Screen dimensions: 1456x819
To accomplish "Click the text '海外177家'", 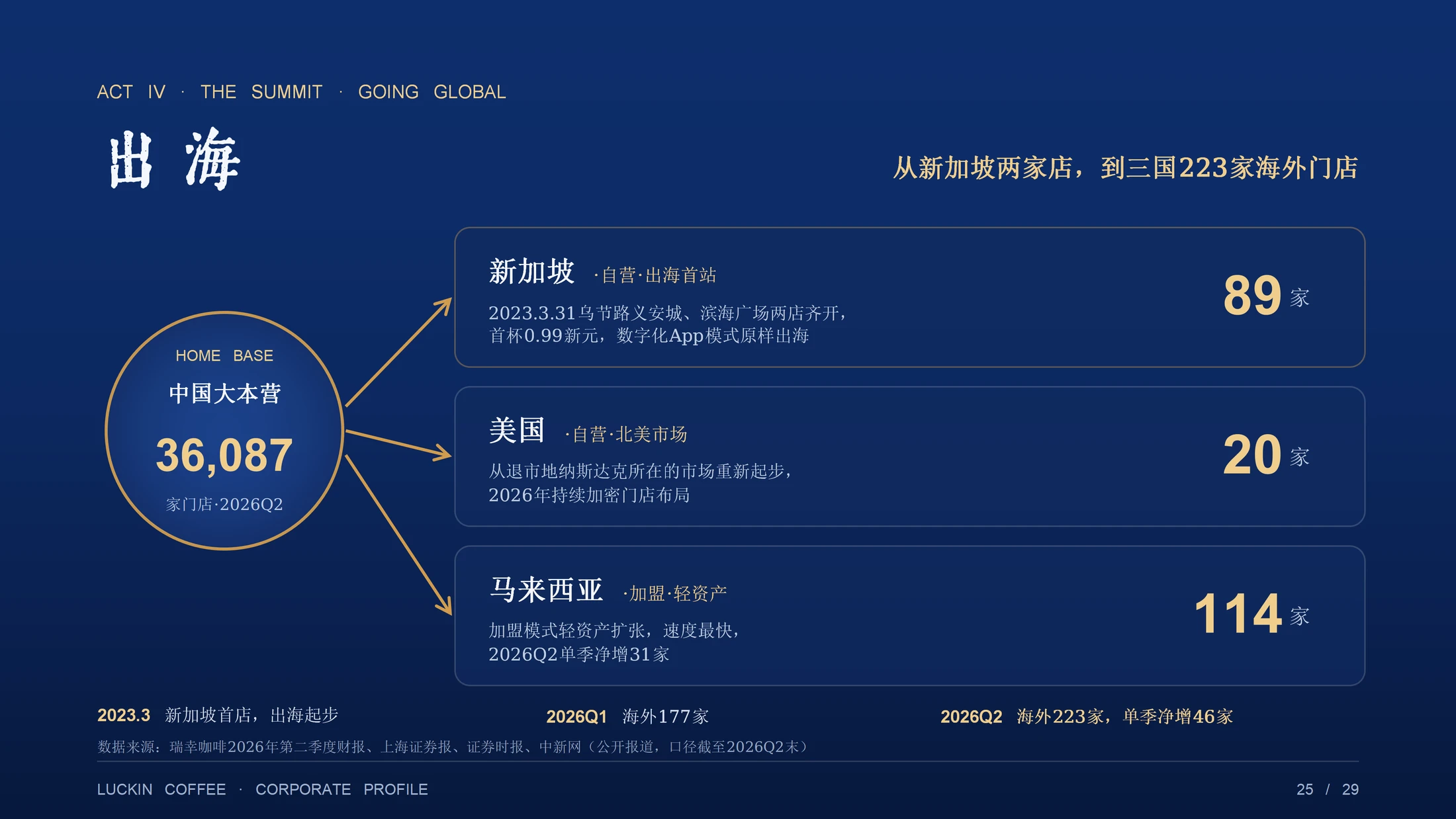I will [x=665, y=716].
